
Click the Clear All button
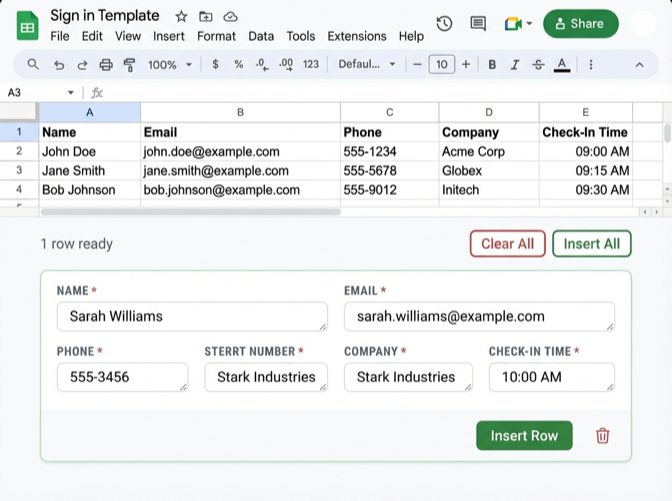[x=507, y=244]
